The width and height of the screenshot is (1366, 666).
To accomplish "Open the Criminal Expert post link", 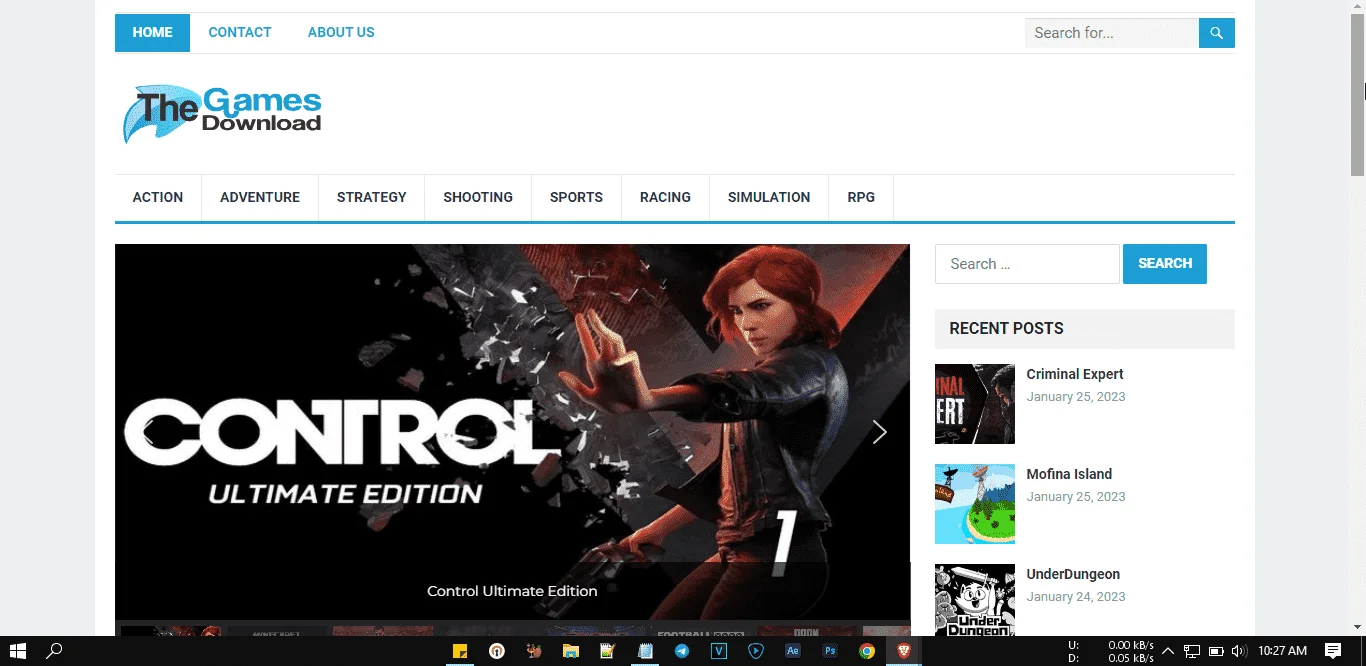I will [1075, 374].
